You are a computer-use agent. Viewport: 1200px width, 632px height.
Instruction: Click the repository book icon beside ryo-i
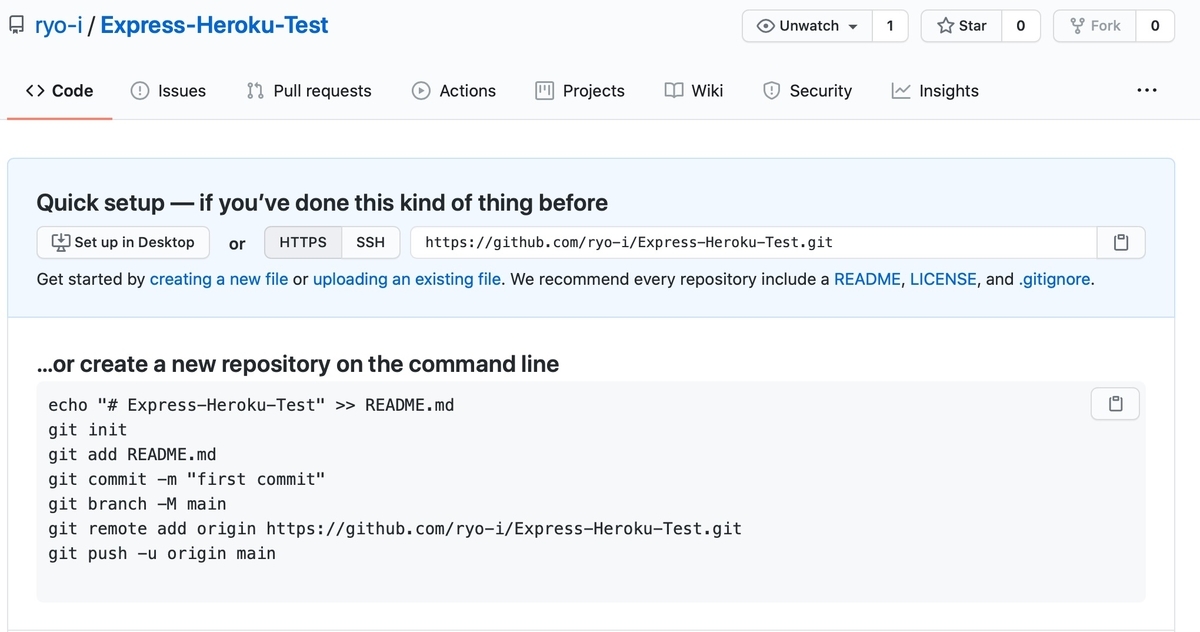pyautogui.click(x=16, y=26)
